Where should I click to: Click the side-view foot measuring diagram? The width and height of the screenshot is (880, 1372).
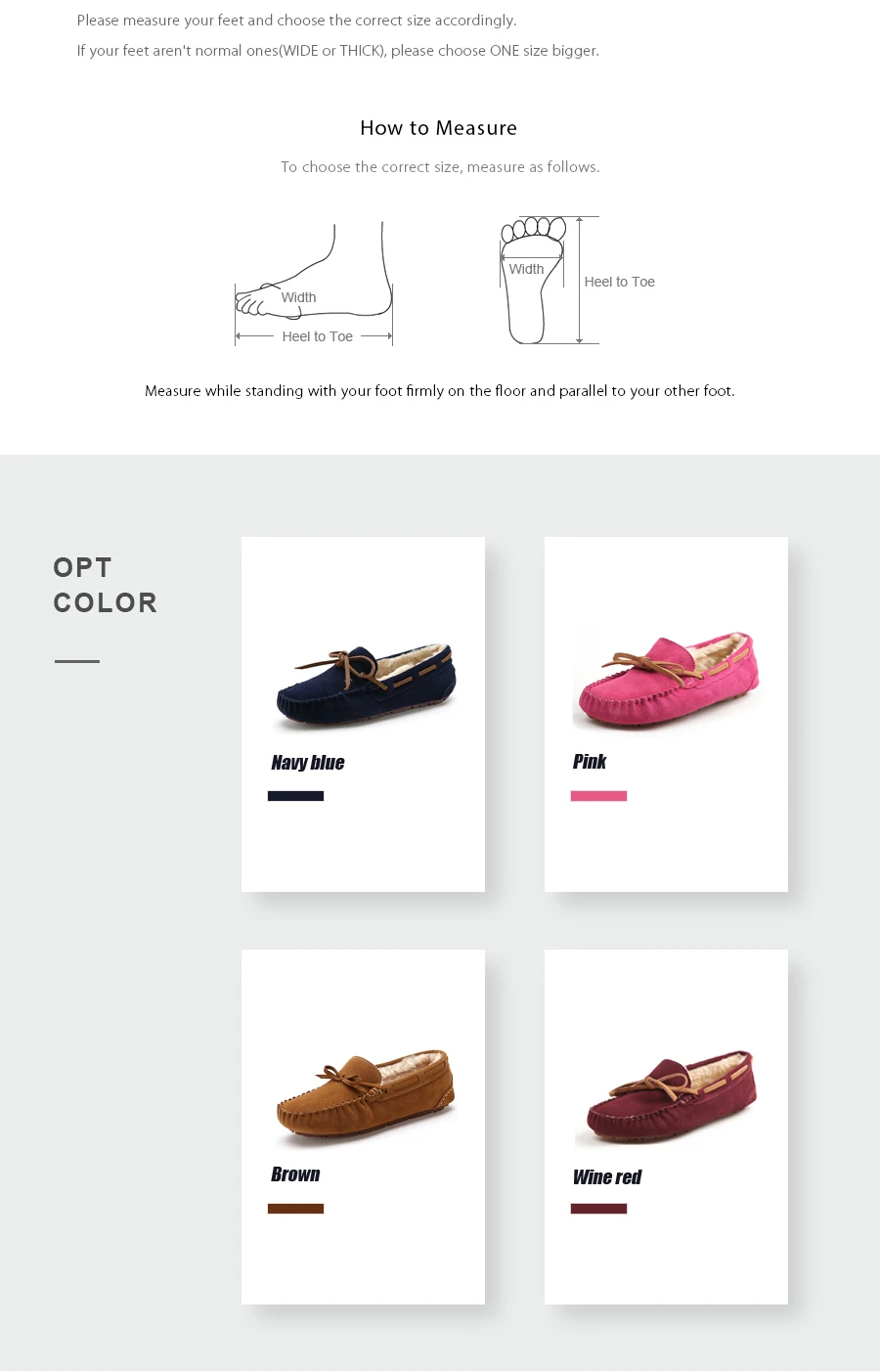tap(314, 284)
